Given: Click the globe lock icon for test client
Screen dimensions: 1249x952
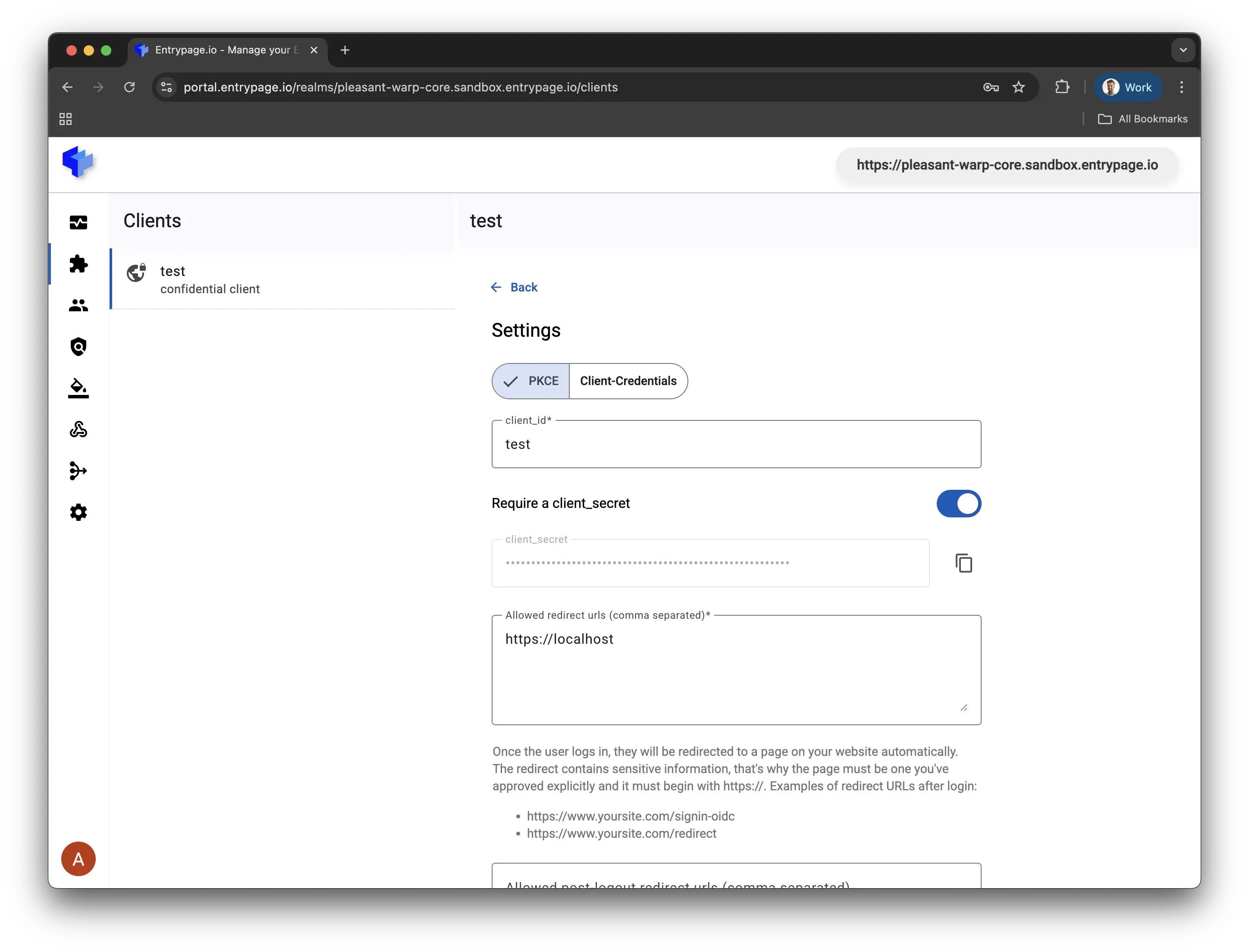Looking at the screenshot, I should click(x=136, y=272).
